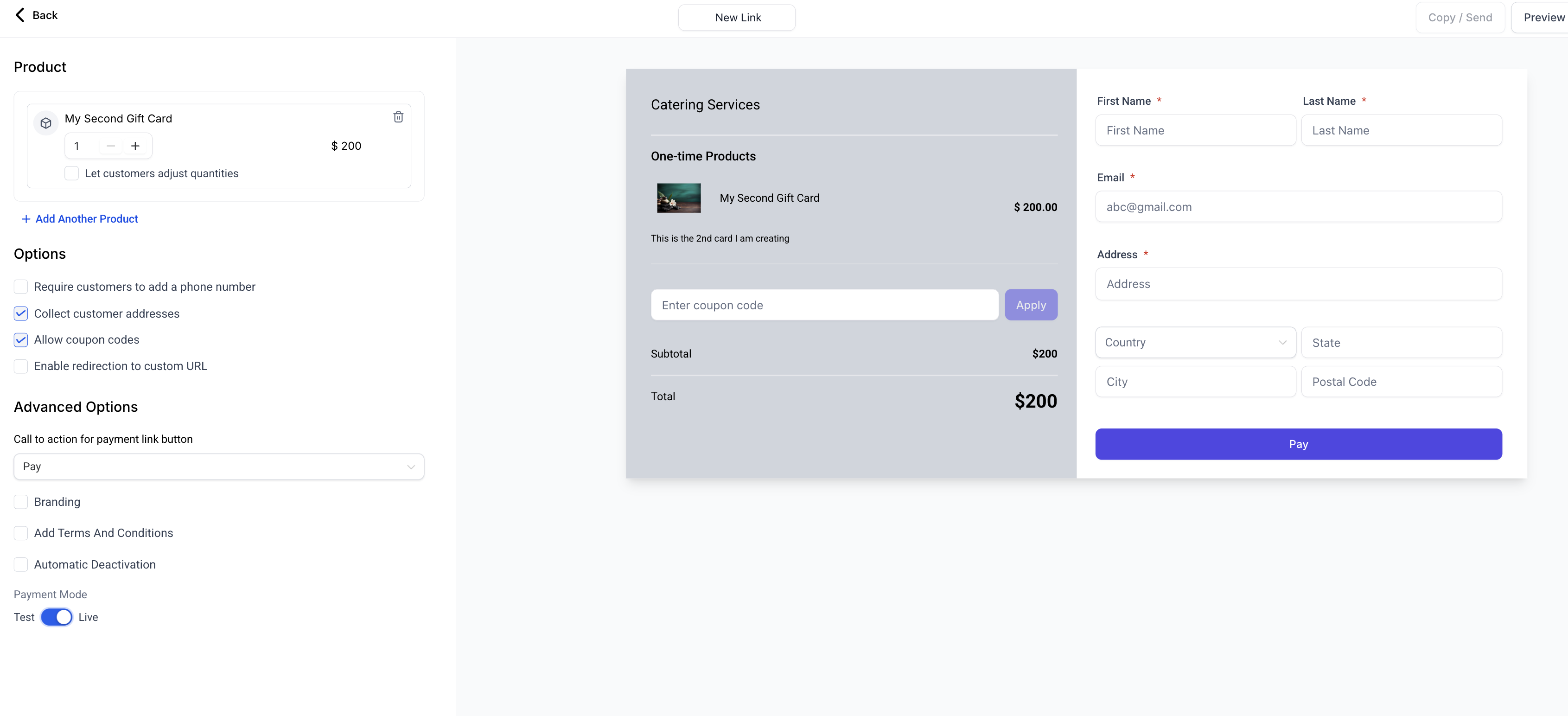Click the gift card product thumbnail

click(x=678, y=198)
